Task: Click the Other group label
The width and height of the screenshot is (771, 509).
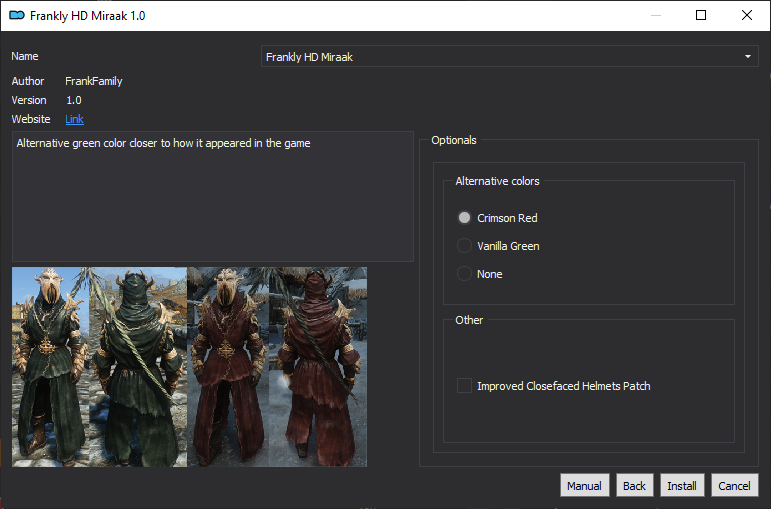Action: [469, 320]
